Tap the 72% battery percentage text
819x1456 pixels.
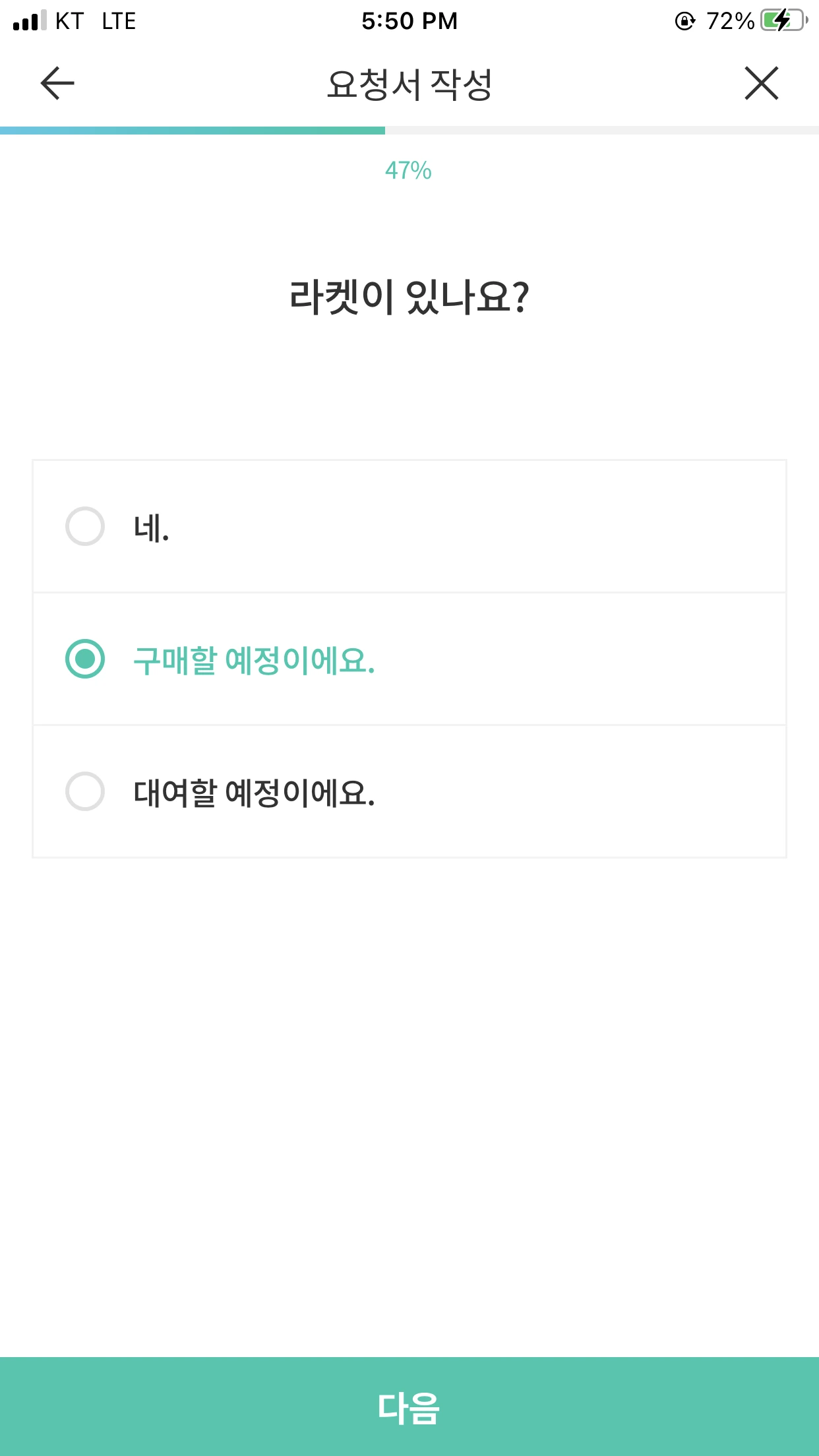[730, 21]
